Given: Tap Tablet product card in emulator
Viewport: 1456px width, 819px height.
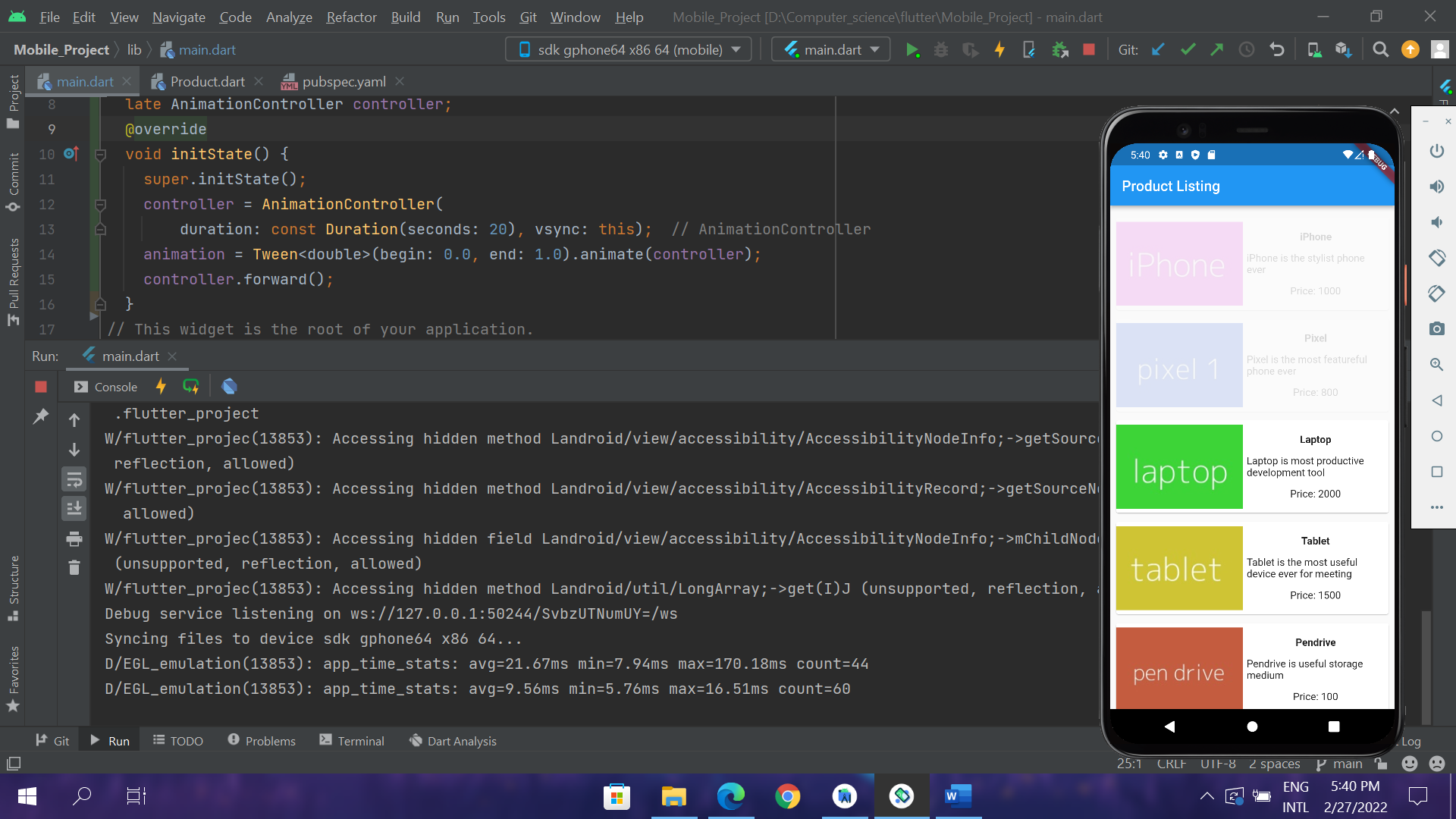Looking at the screenshot, I should coord(1252,568).
